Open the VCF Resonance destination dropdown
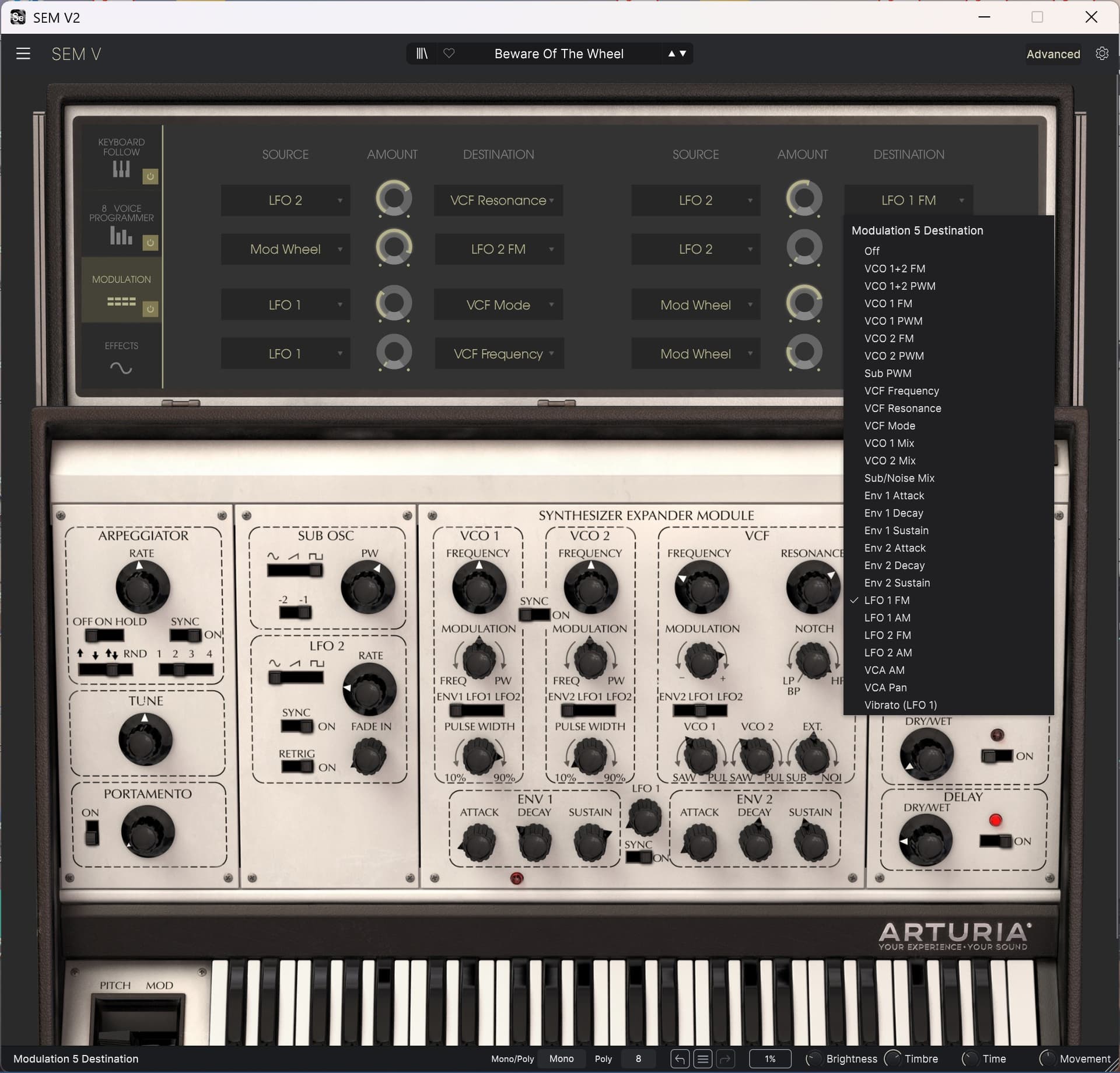 coord(498,201)
